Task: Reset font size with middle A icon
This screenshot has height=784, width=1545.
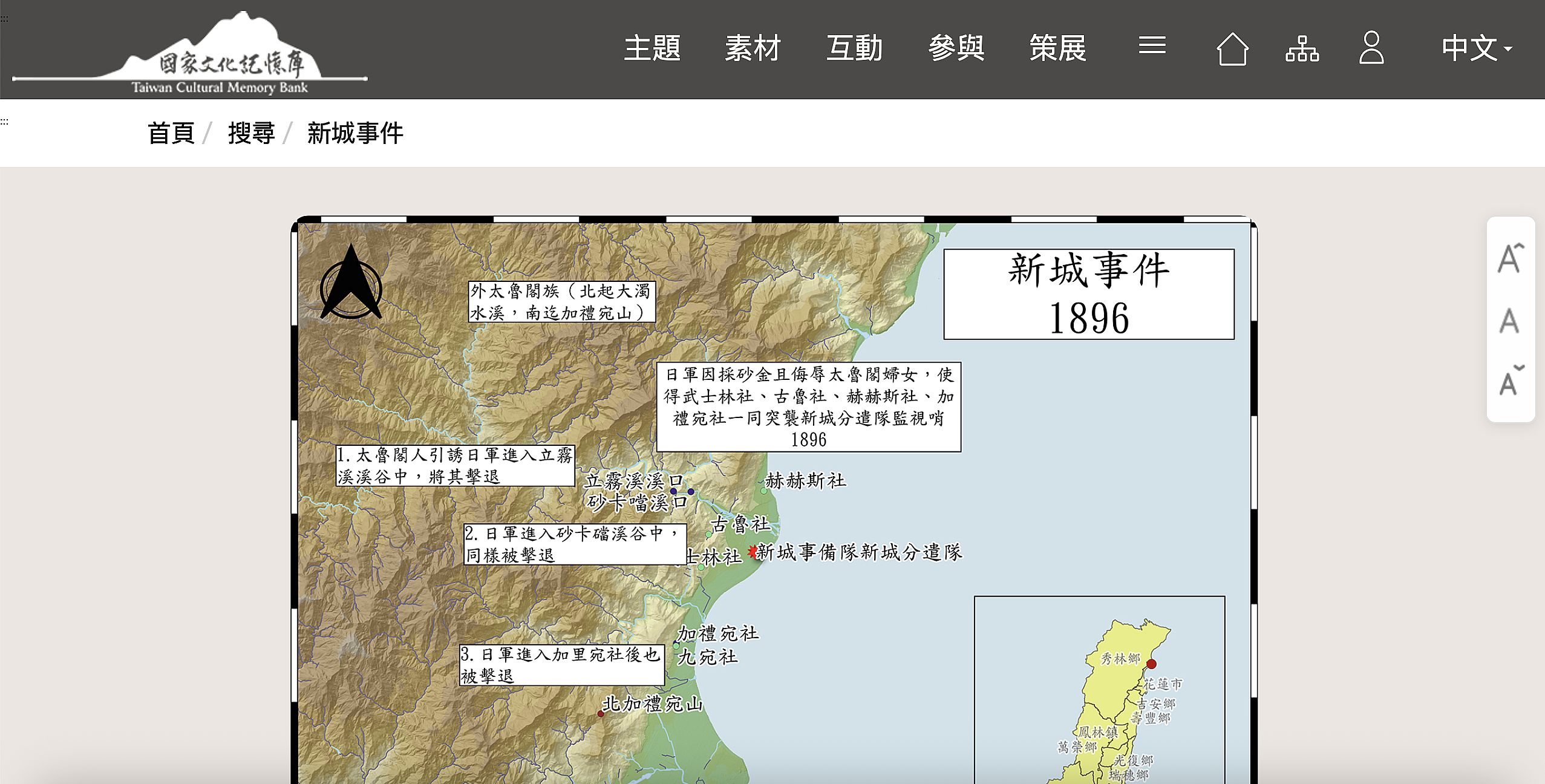Action: point(1510,321)
